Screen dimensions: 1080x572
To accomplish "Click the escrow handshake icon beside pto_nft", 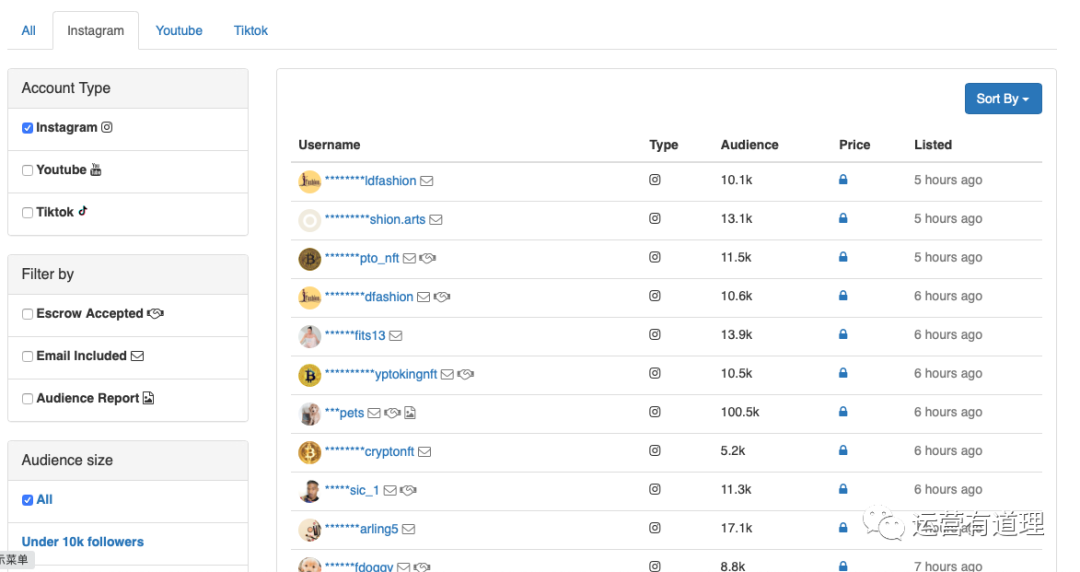I will click(428, 258).
